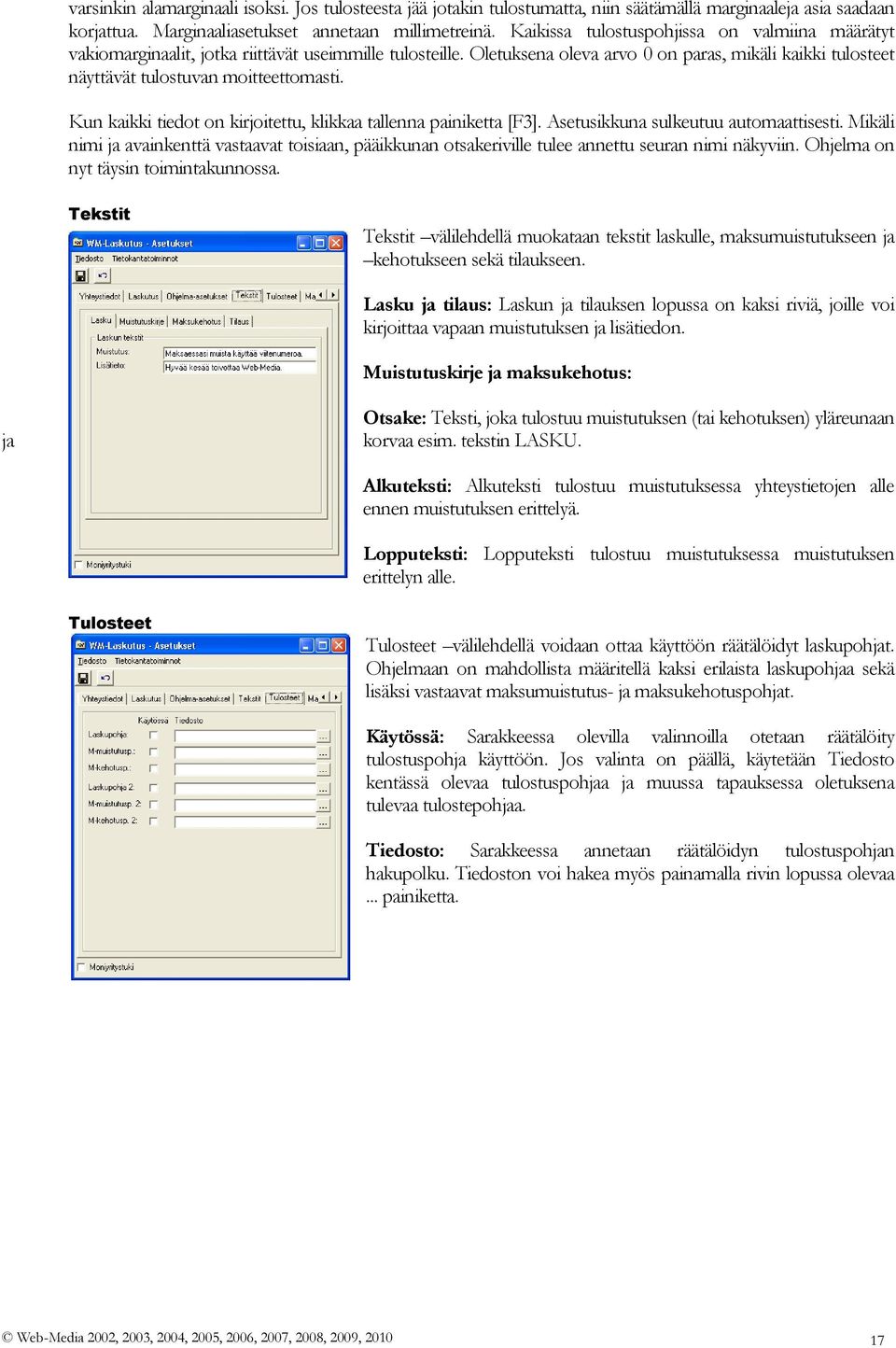This screenshot has height=1348, width=896.
Task: Click the save disk icon in the Tekstit-tab window
Action: 81,275
